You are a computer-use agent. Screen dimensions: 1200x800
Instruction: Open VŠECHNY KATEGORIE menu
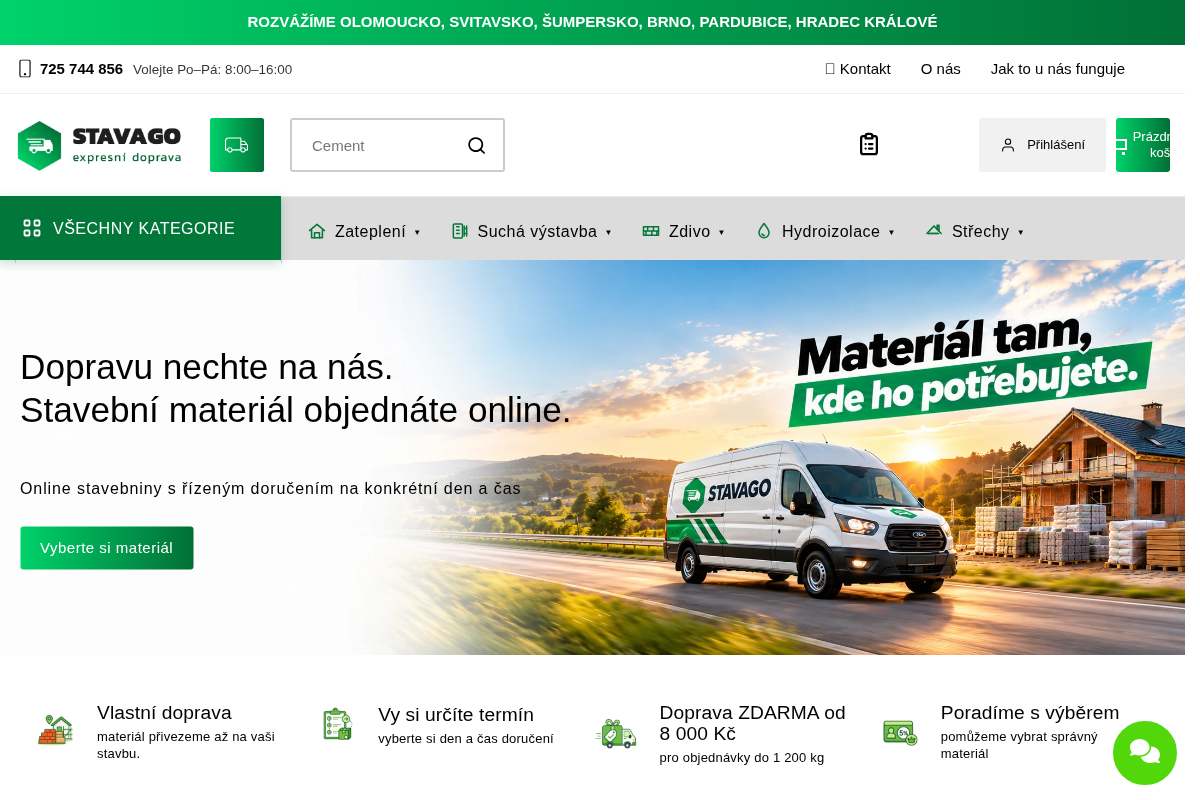coord(140,228)
